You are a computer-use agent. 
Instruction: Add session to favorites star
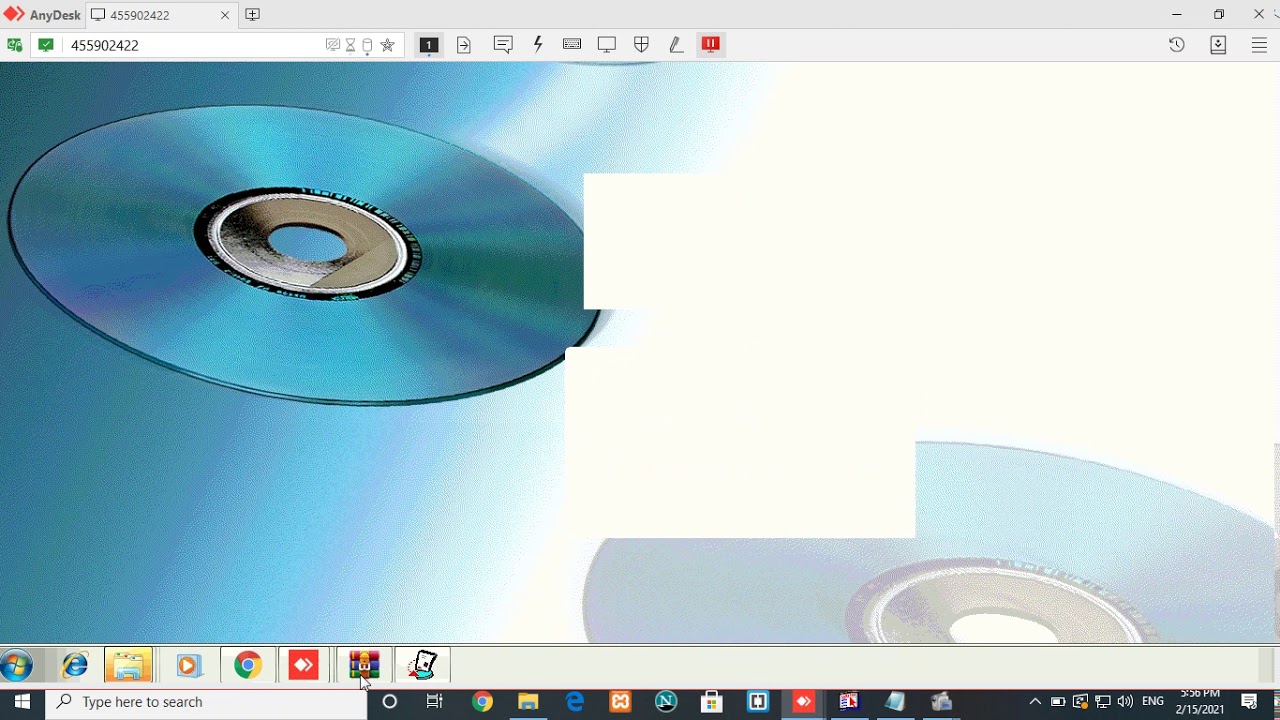(388, 45)
